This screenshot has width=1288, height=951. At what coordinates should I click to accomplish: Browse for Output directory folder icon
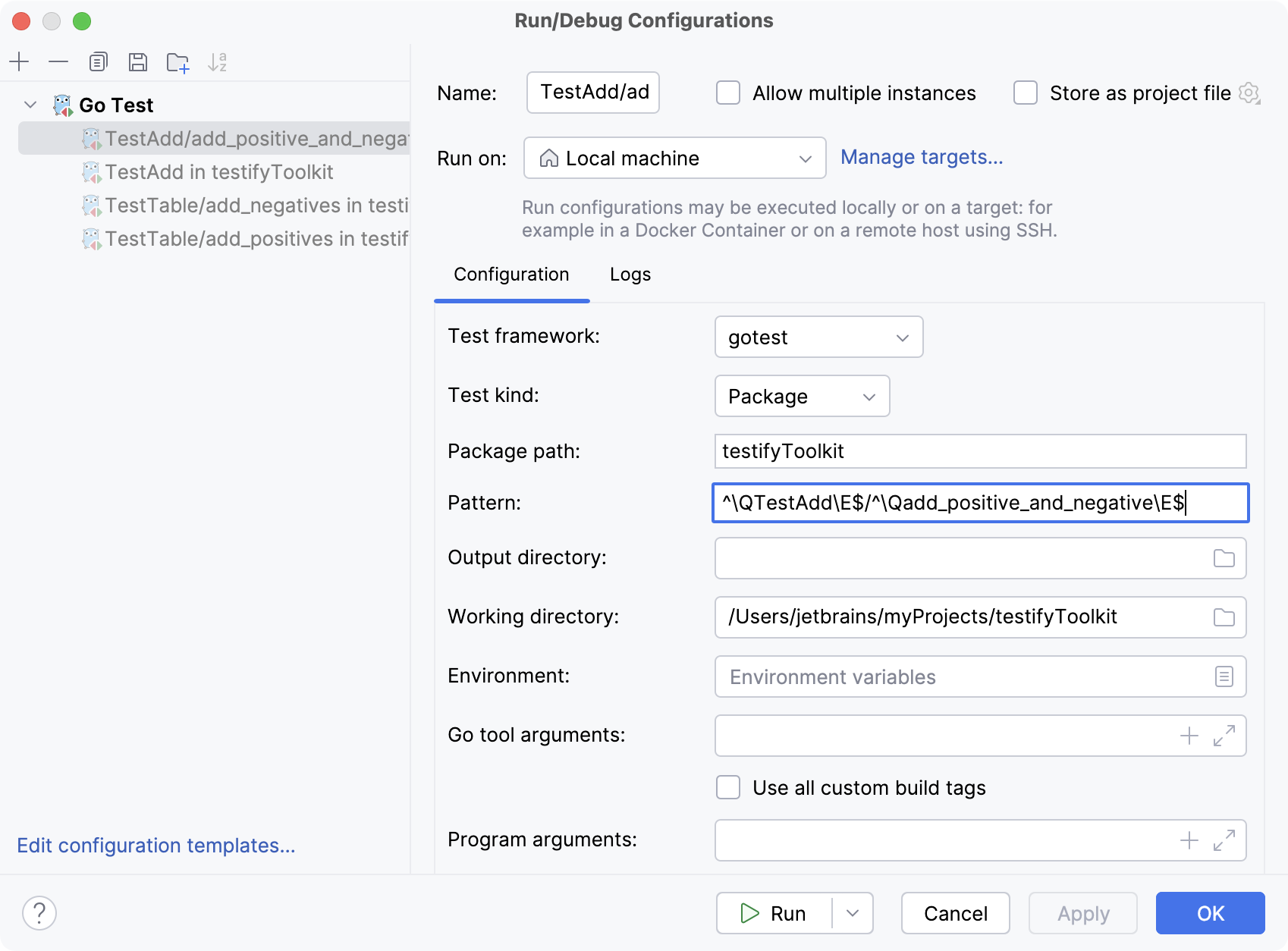click(1224, 558)
